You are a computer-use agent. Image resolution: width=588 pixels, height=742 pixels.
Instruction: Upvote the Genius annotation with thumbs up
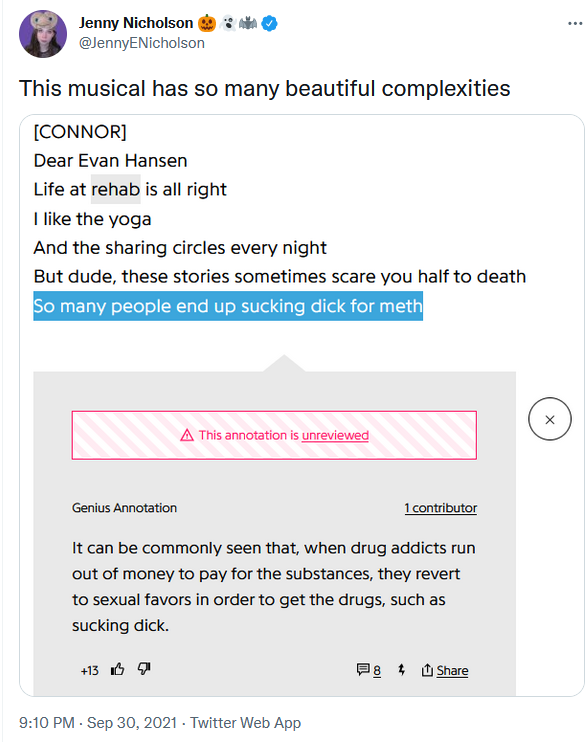tap(117, 669)
